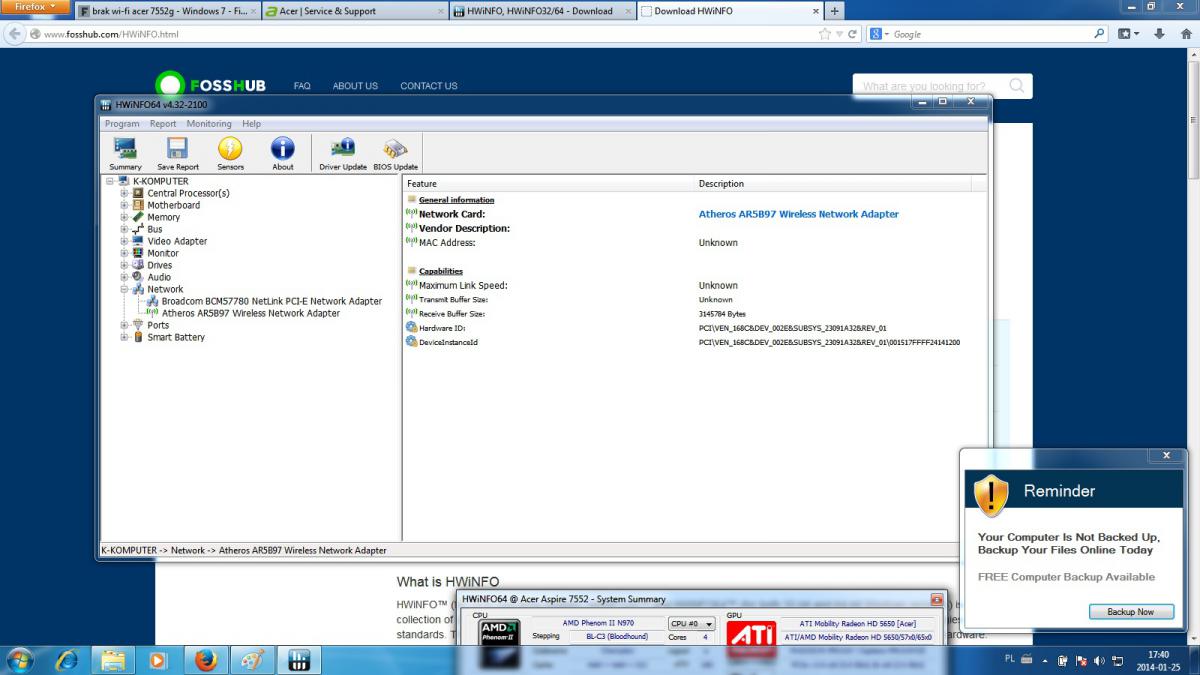
Task: Expand the Memory node
Action: 125,217
